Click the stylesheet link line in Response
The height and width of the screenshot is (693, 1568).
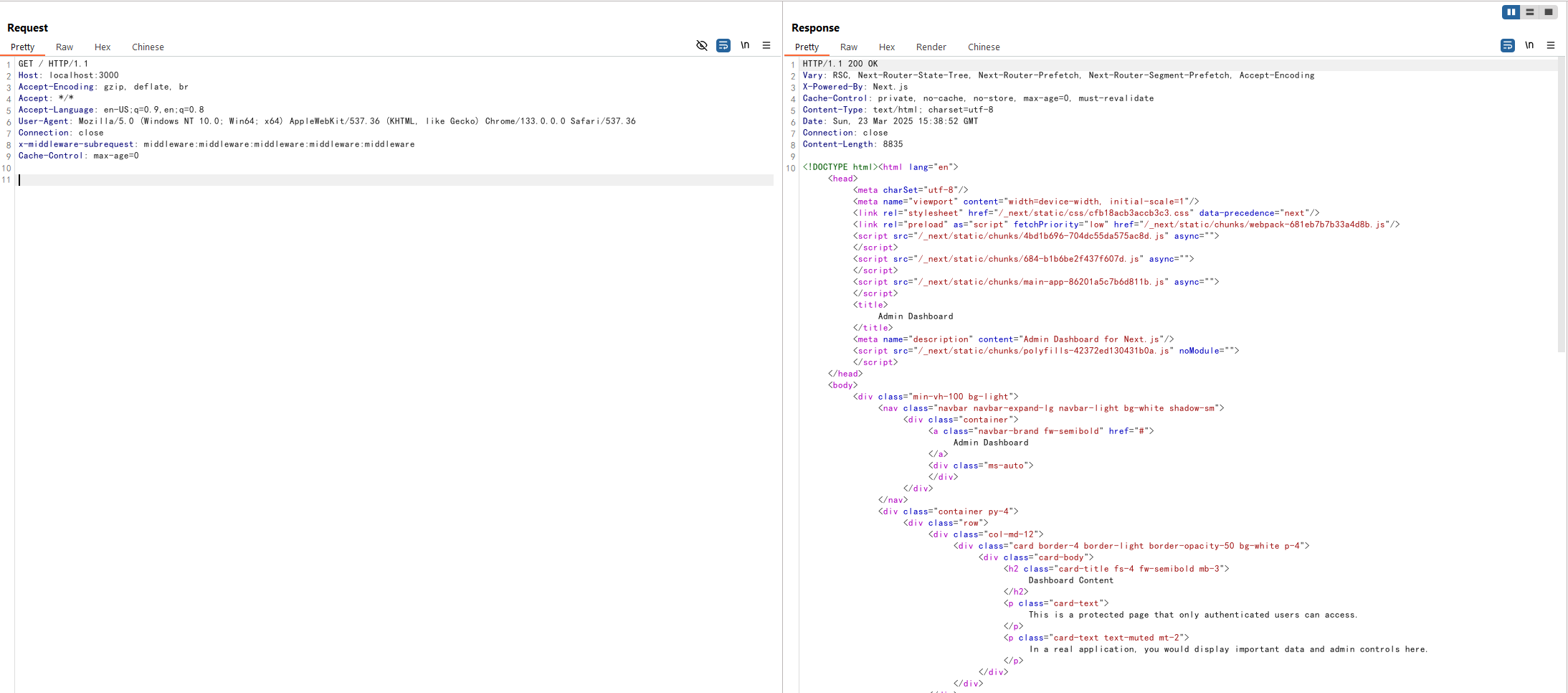(x=1086, y=213)
